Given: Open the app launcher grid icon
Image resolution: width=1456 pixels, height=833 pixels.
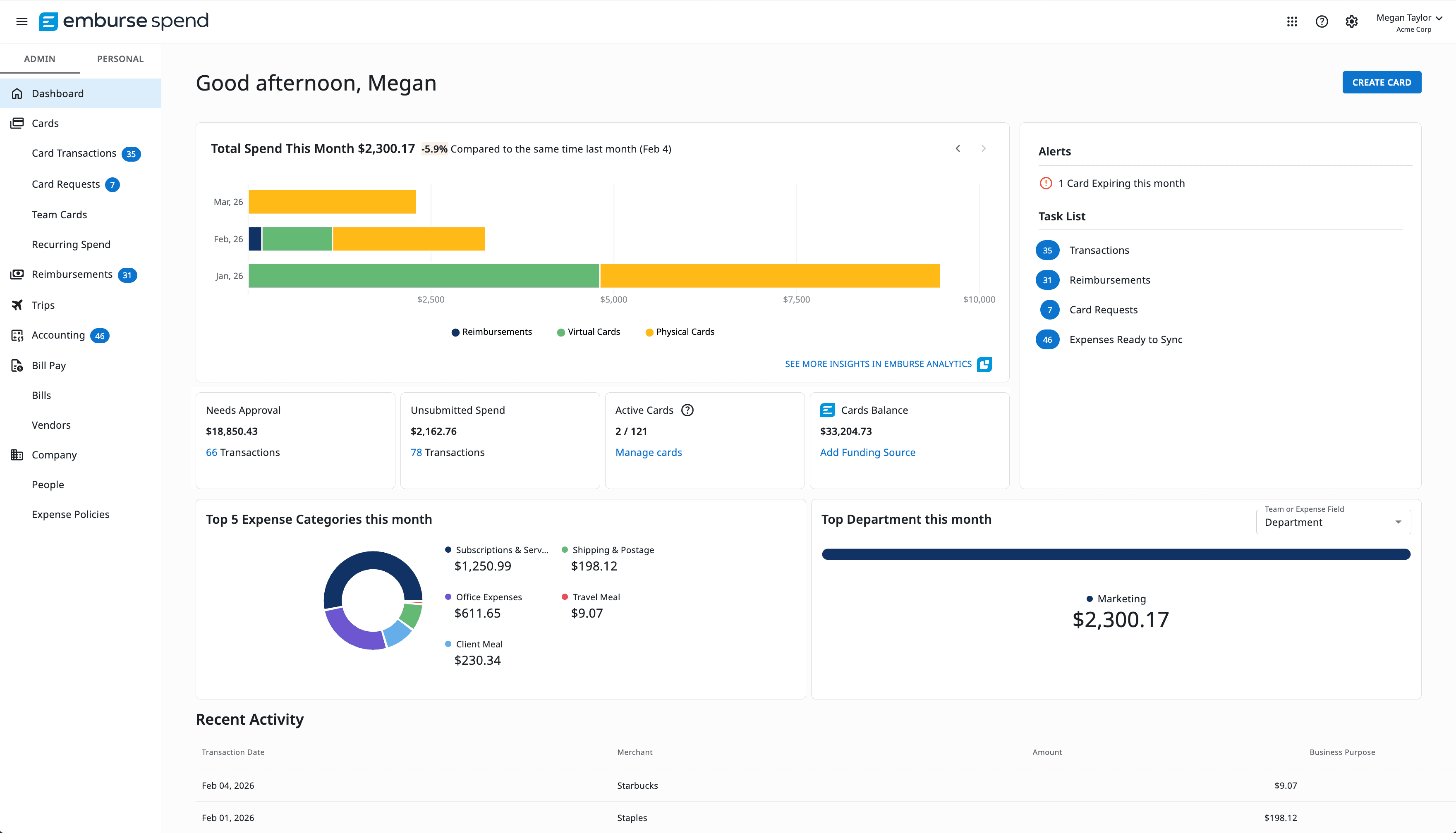Looking at the screenshot, I should 1292,21.
